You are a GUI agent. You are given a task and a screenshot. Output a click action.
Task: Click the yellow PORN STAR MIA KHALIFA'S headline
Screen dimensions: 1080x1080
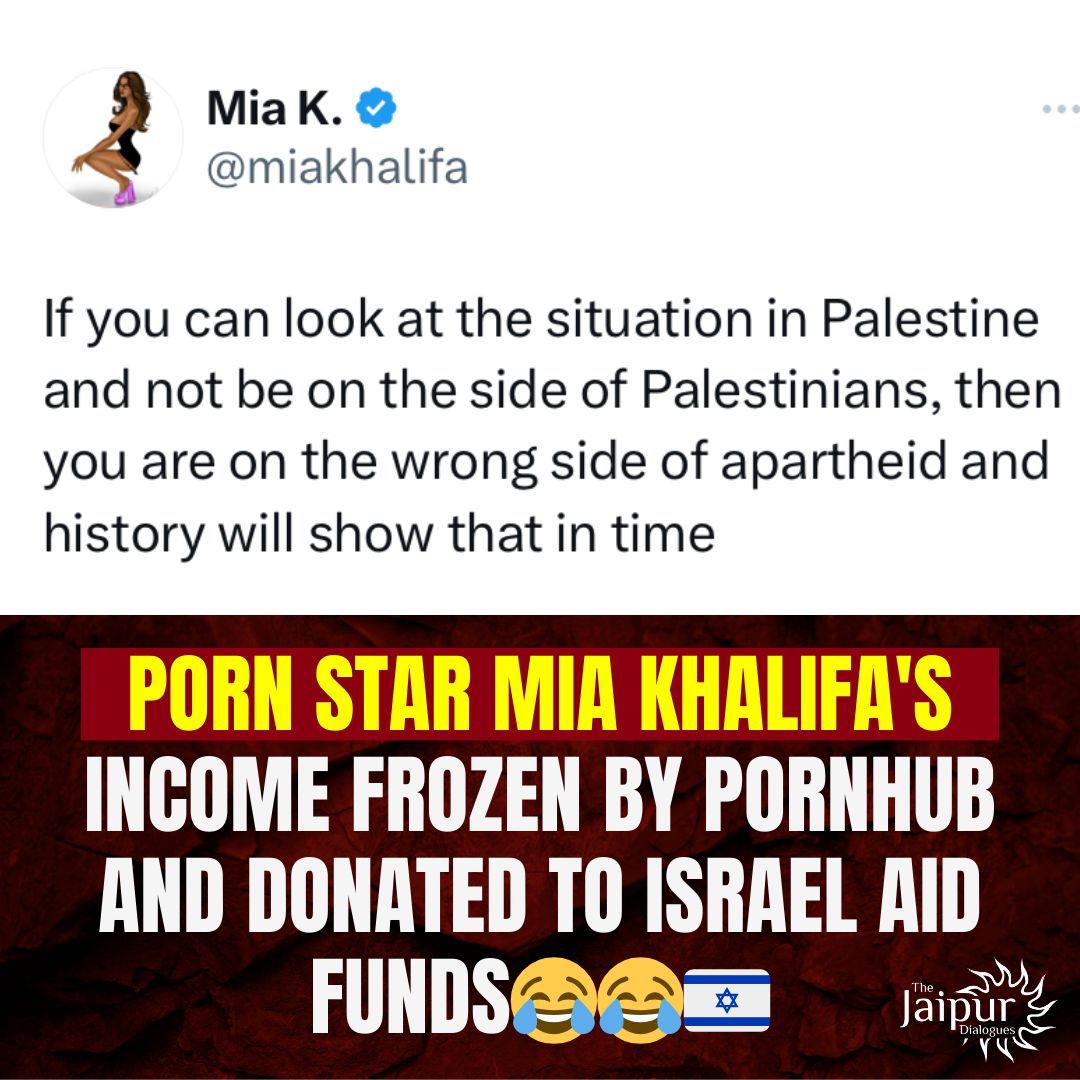540,694
